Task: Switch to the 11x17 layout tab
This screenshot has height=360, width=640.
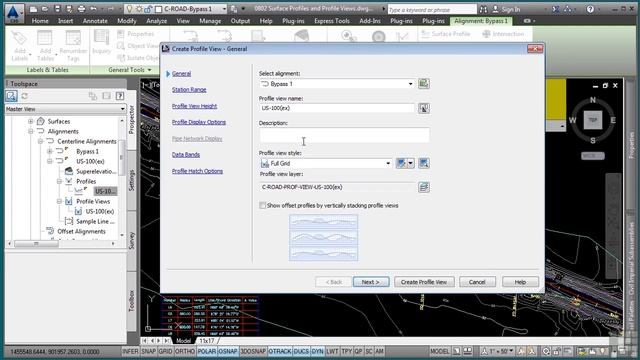Action: pos(207,340)
